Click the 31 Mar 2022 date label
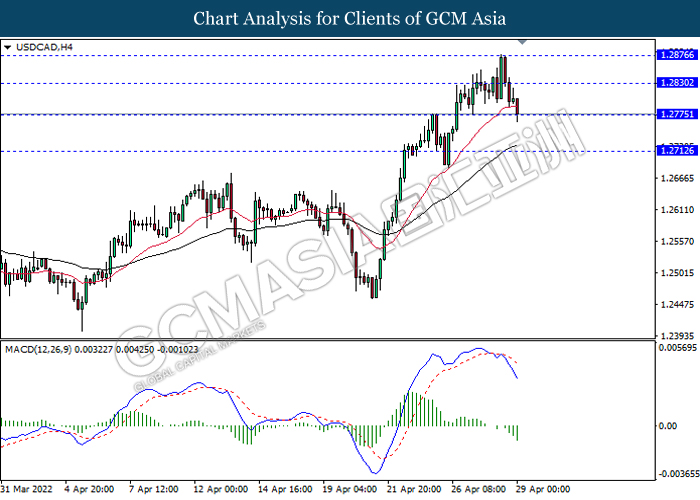 click(x=27, y=489)
